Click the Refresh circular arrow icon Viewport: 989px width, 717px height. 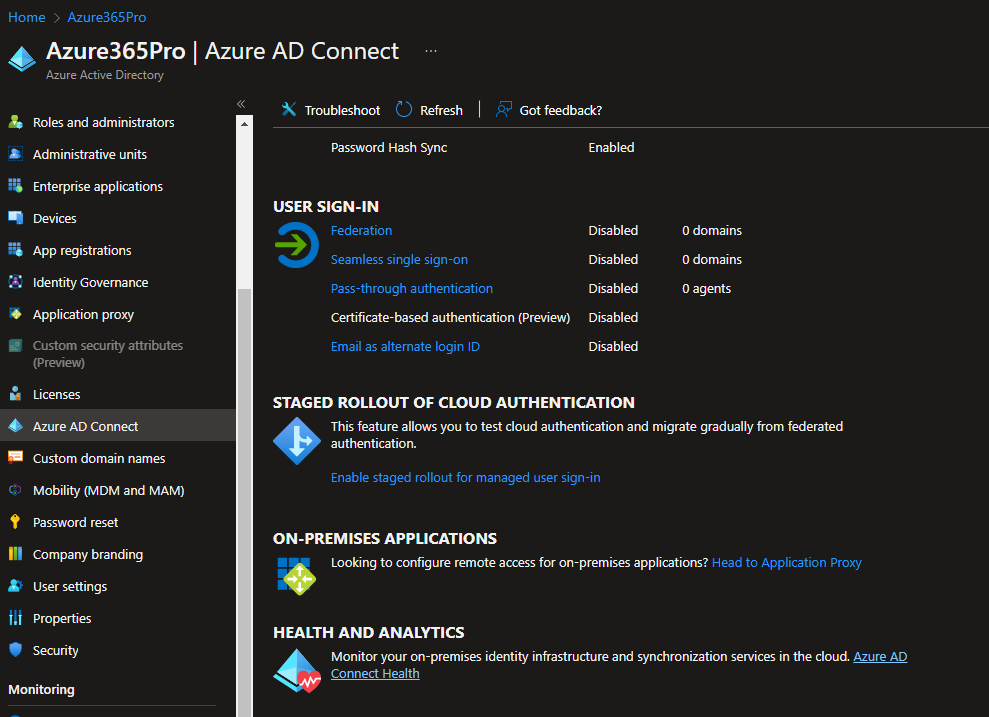coord(404,110)
